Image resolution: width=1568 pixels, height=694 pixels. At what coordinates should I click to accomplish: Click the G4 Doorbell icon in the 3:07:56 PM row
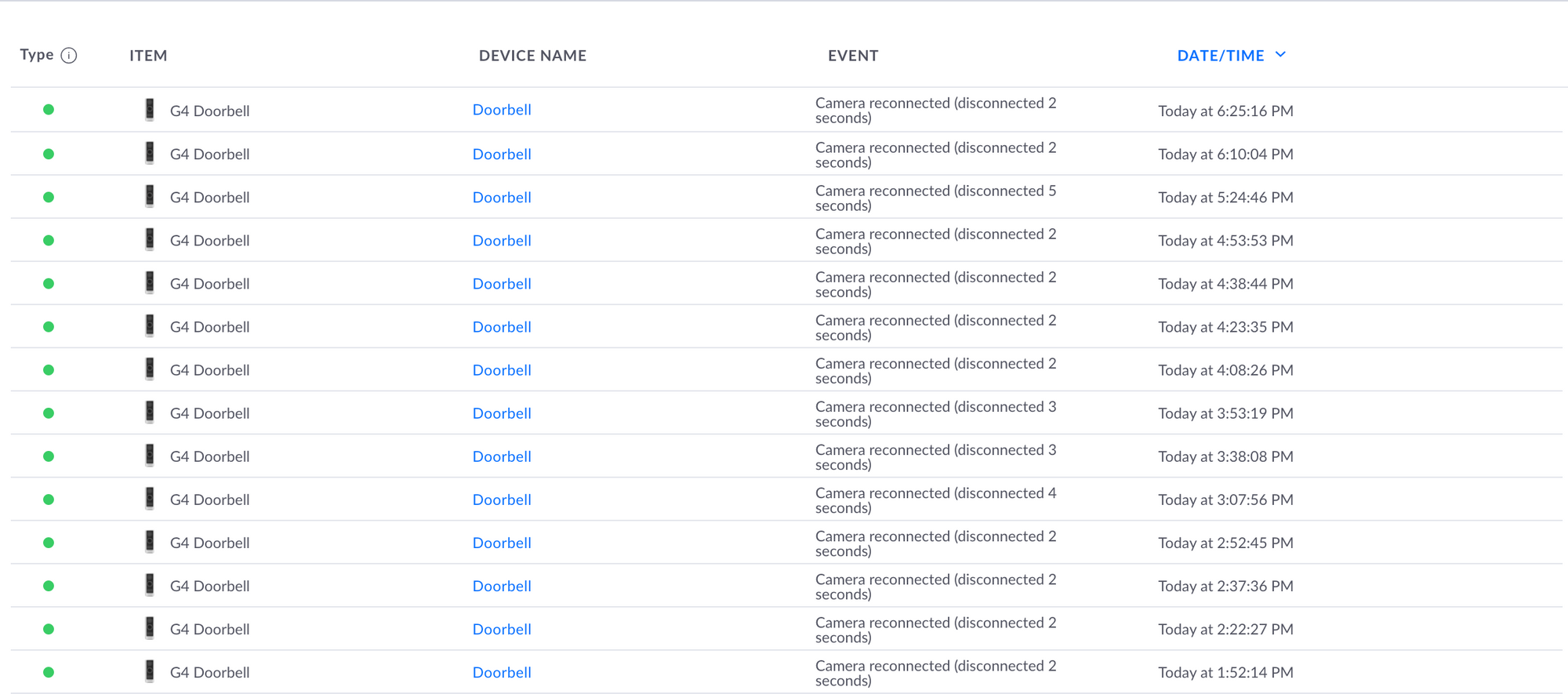[x=150, y=499]
